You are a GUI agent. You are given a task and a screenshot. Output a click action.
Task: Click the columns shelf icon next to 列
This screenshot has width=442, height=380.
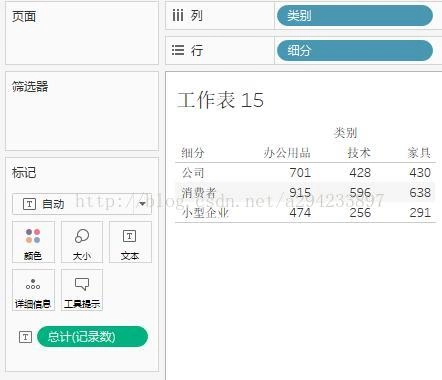tap(178, 15)
